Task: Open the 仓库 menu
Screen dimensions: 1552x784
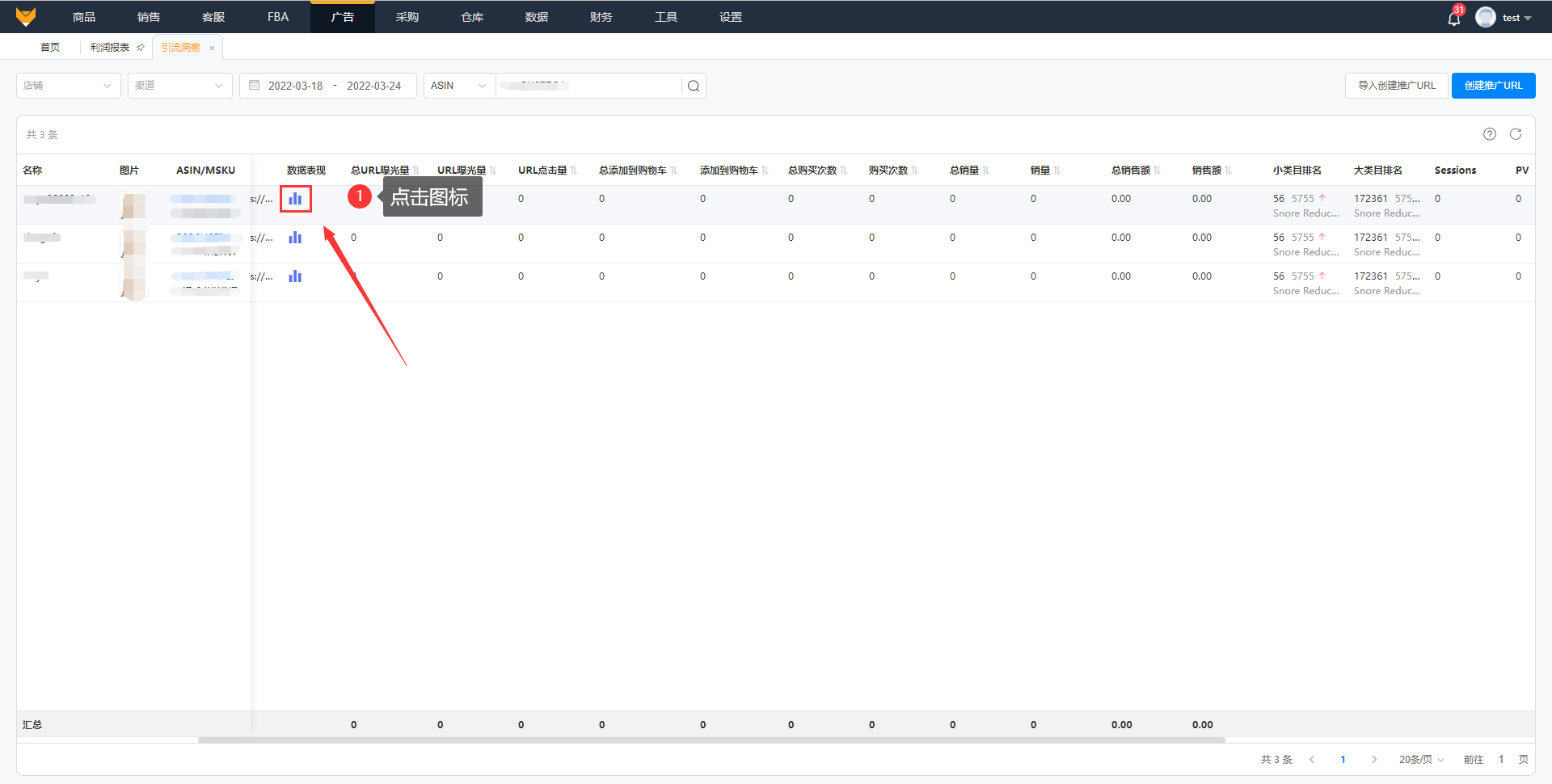Action: (472, 17)
